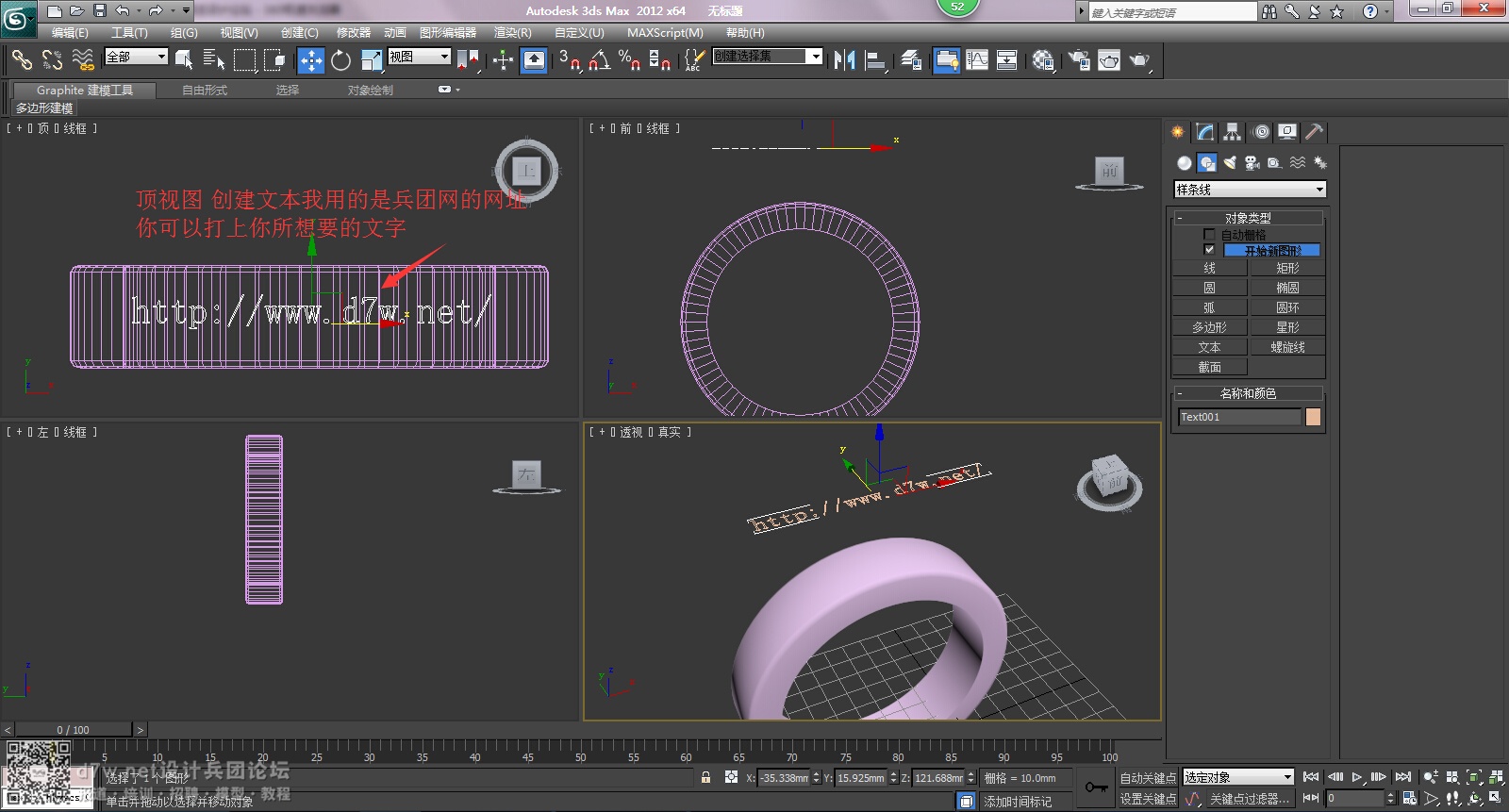1509x812 pixels.
Task: Toggle the selection lock padlock
Action: click(x=705, y=778)
